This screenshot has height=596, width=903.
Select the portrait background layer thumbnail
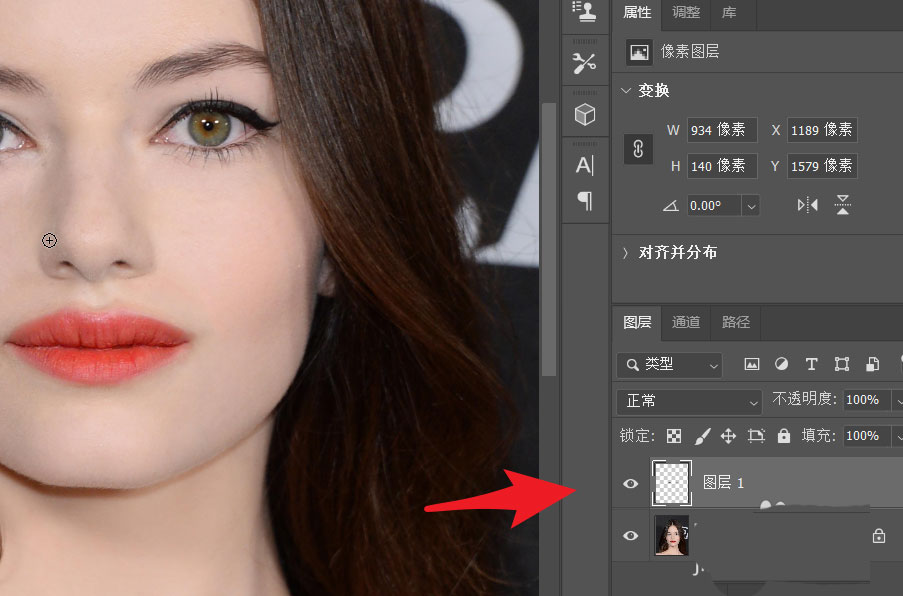click(671, 535)
